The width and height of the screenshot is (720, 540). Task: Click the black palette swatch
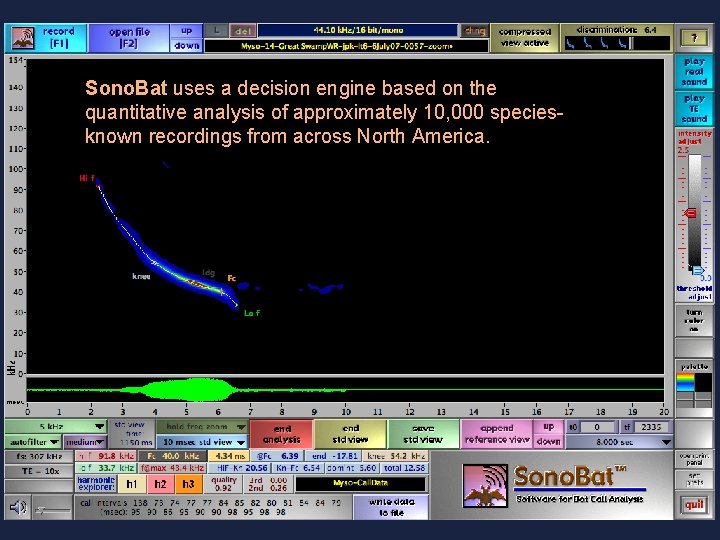[703, 382]
